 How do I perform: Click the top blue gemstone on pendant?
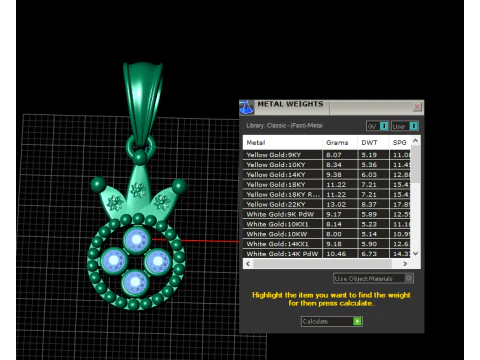point(137,240)
